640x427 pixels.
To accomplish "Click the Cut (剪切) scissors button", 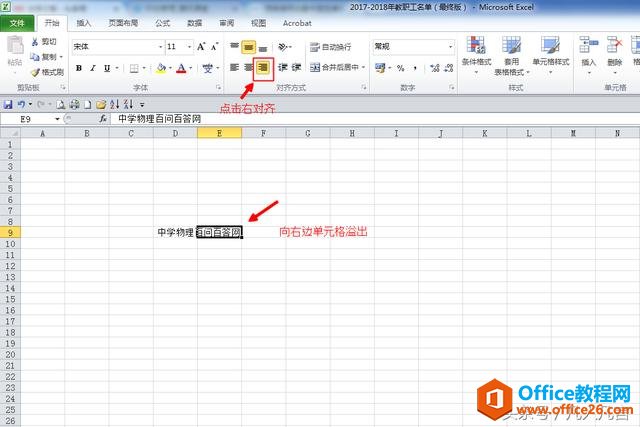I will pos(44,42).
